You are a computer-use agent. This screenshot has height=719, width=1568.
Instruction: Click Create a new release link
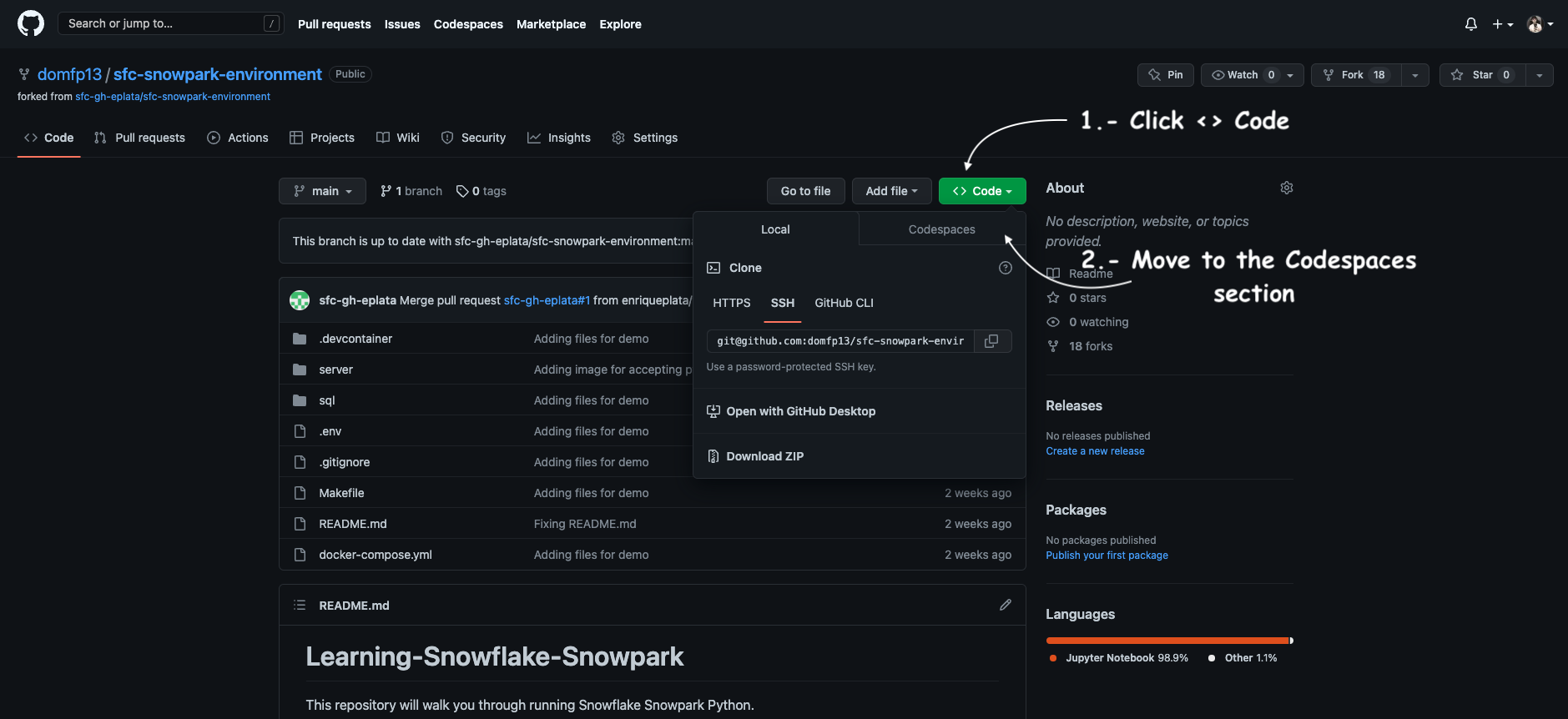click(x=1095, y=451)
